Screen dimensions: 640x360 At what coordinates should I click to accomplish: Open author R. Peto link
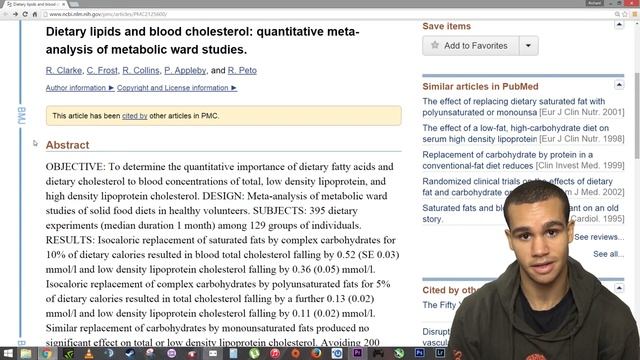[x=242, y=70]
